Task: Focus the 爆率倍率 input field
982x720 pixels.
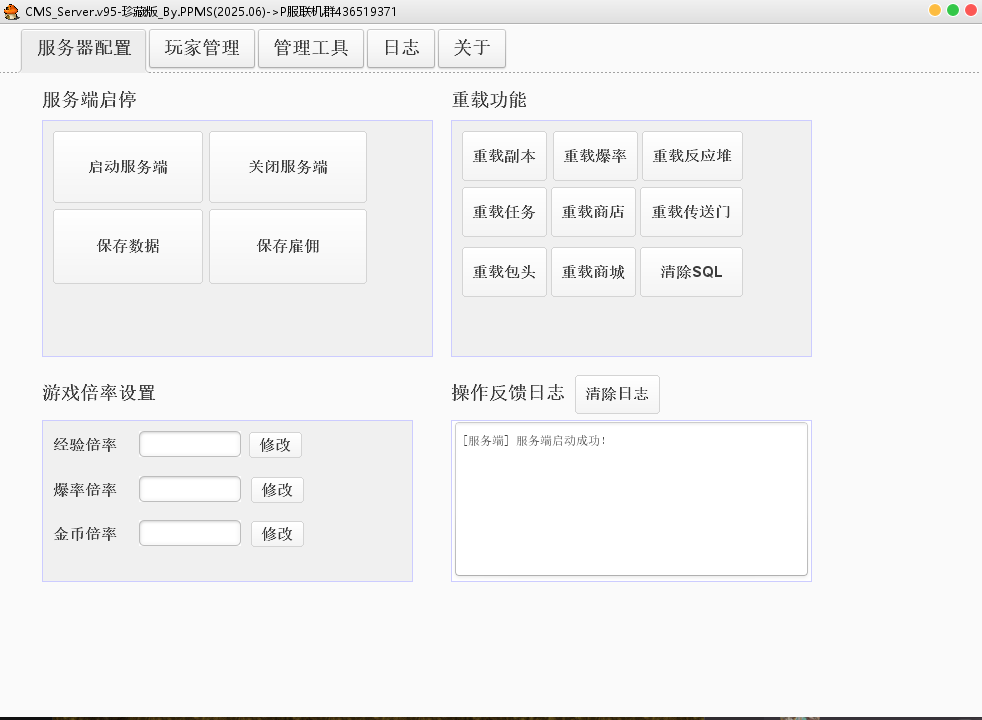Action: coord(190,489)
